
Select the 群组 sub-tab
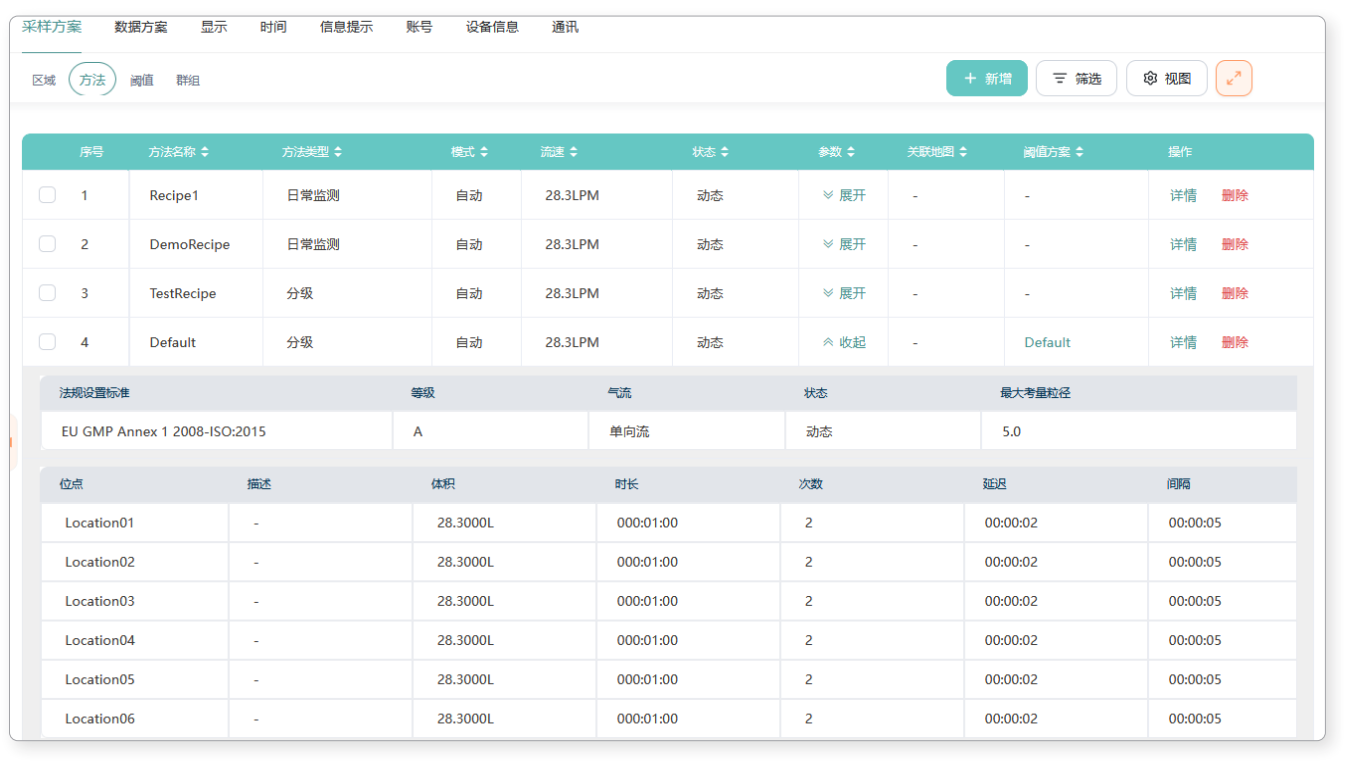point(188,80)
